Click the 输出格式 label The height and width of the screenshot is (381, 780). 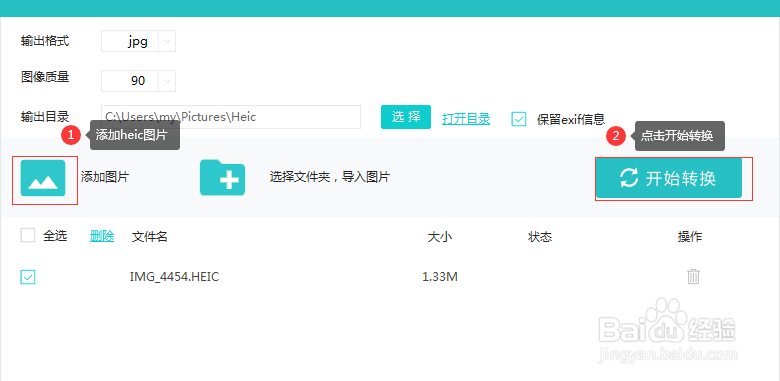[45, 41]
